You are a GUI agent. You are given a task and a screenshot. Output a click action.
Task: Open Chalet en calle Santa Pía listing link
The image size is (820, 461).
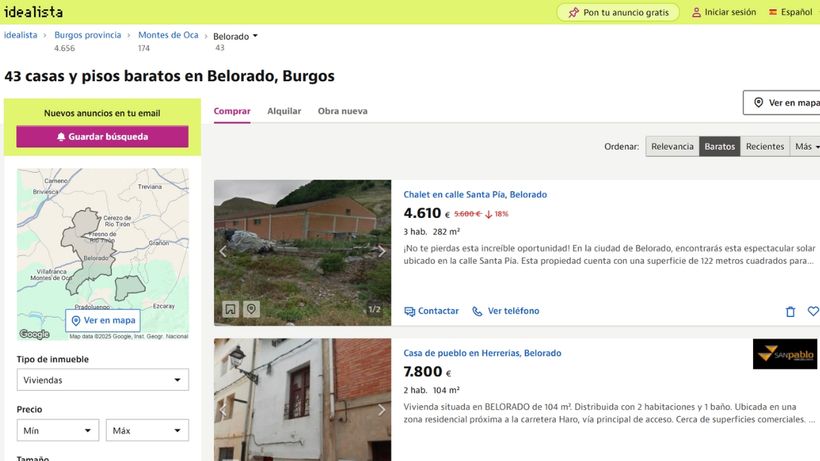click(475, 194)
